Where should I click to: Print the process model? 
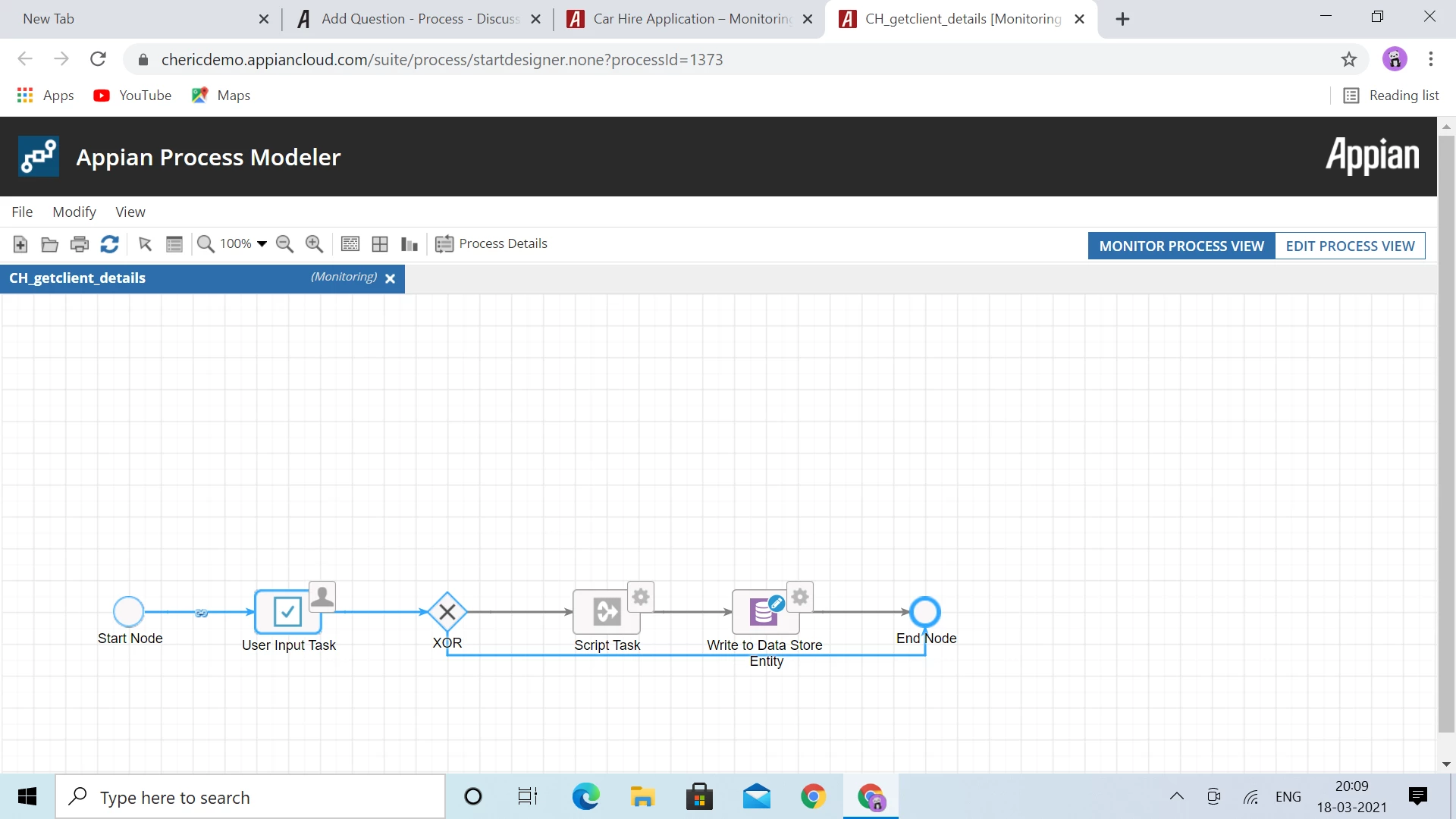[x=79, y=244]
